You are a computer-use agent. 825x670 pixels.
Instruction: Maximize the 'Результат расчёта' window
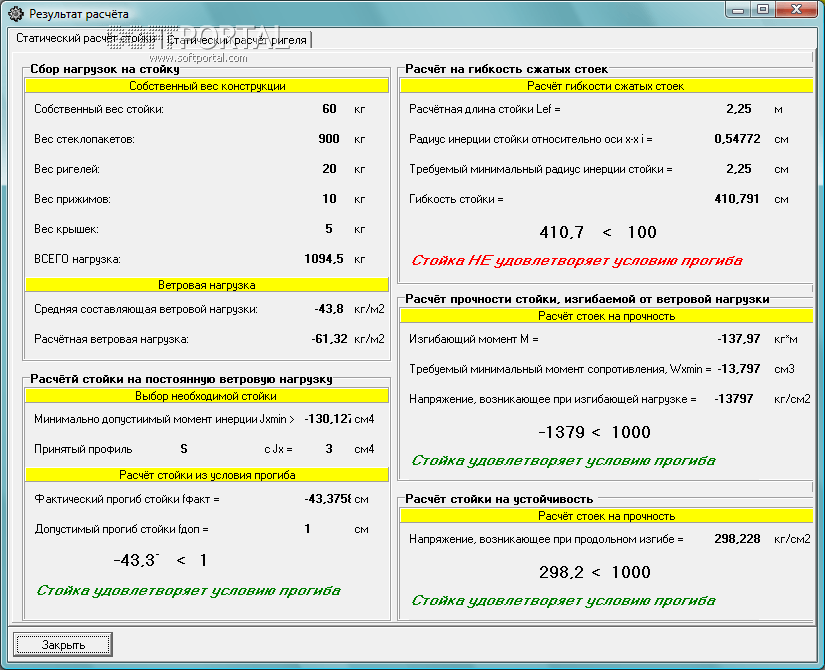click(763, 9)
